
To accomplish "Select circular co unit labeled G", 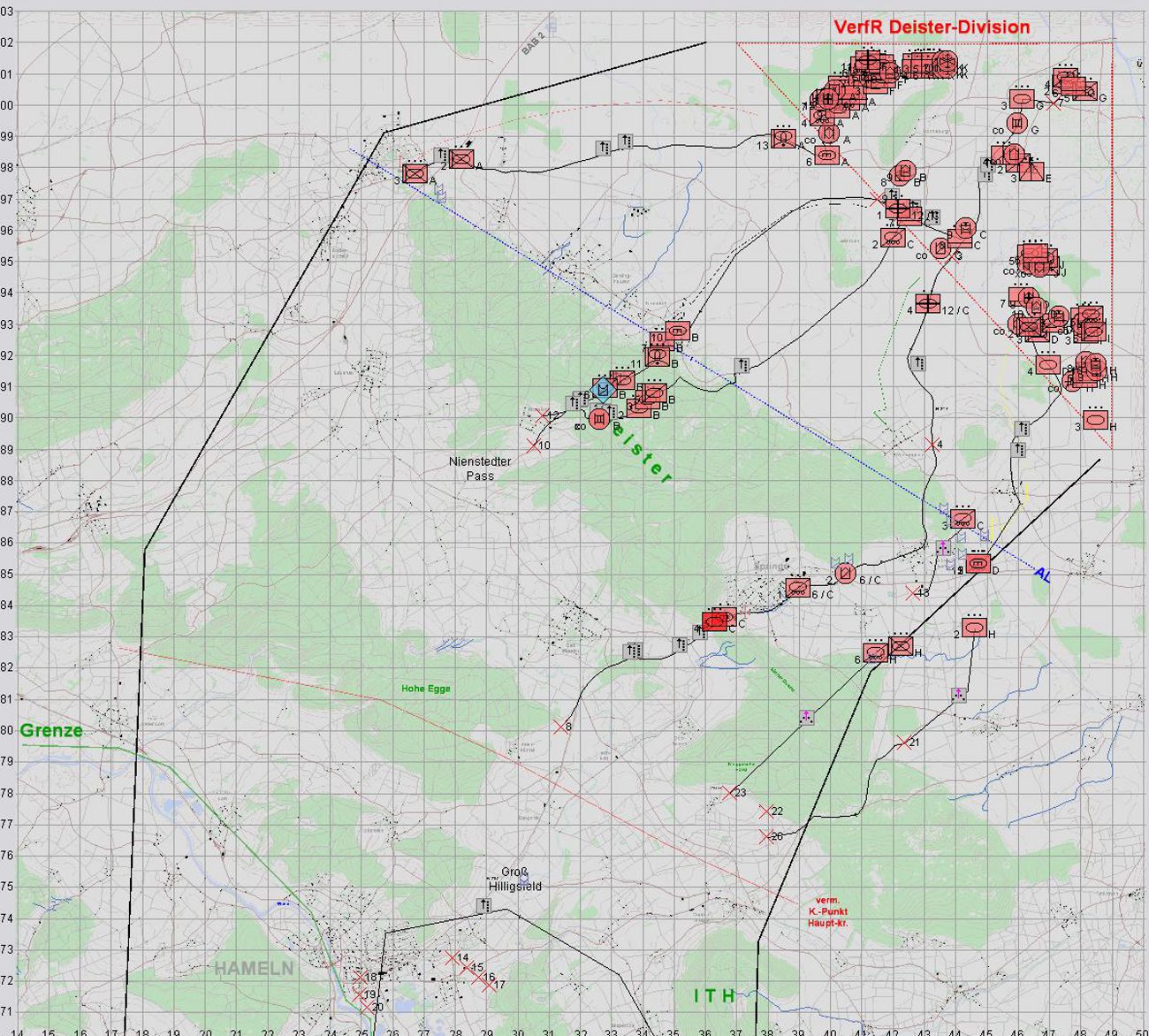I will pyautogui.click(x=1017, y=122).
